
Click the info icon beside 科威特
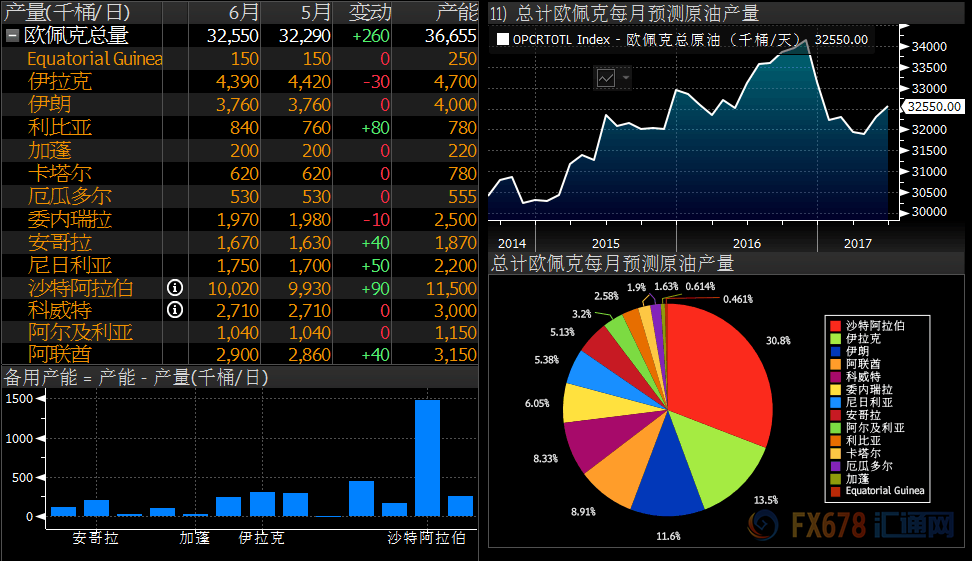175,310
